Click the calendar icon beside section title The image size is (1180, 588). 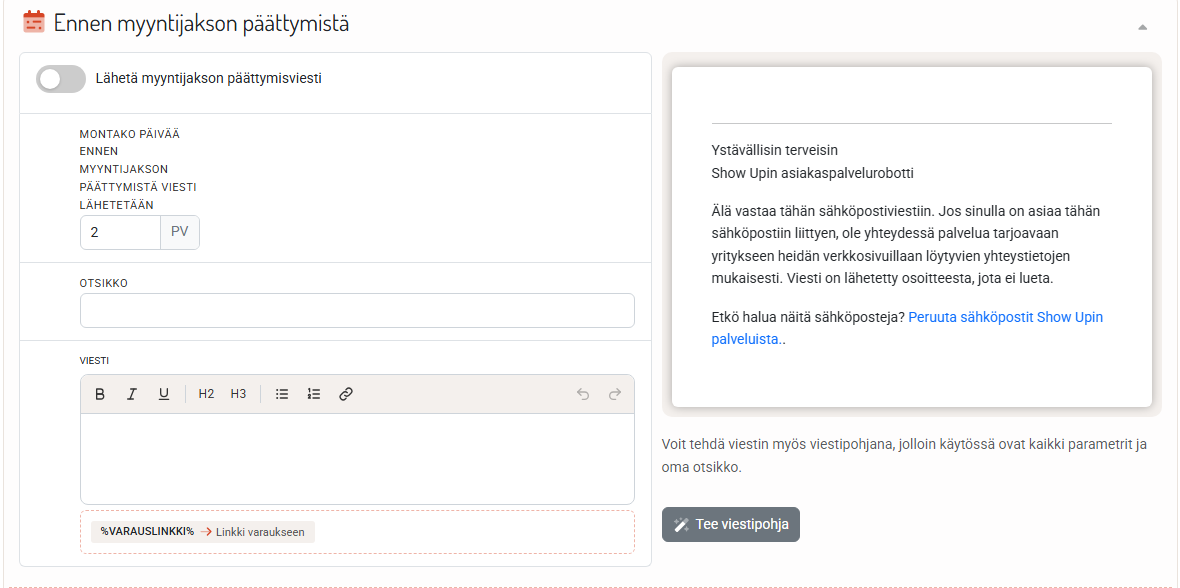pyautogui.click(x=34, y=22)
